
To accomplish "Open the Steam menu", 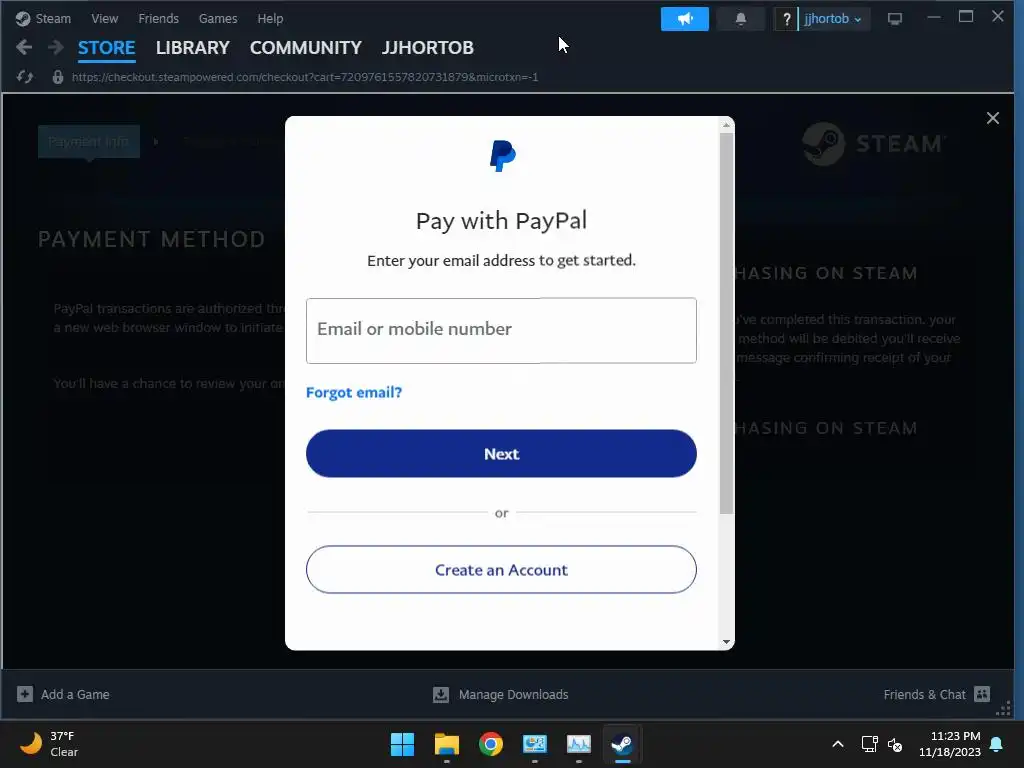I will [53, 18].
